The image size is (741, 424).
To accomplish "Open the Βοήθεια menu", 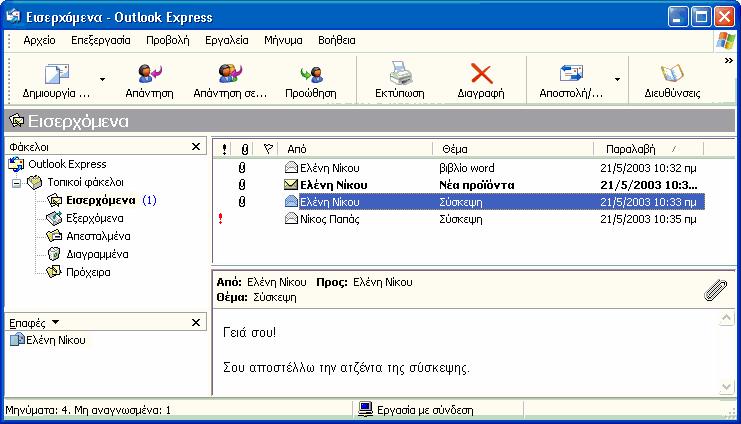I will click(336, 41).
